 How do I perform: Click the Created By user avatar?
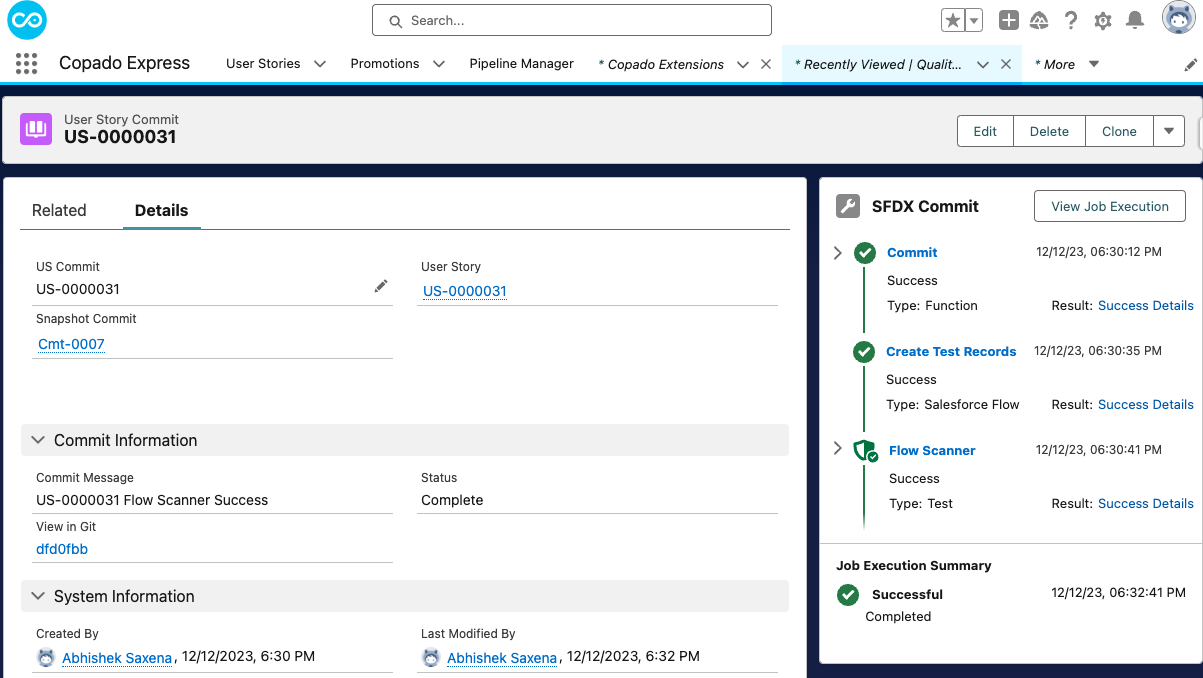[46, 657]
